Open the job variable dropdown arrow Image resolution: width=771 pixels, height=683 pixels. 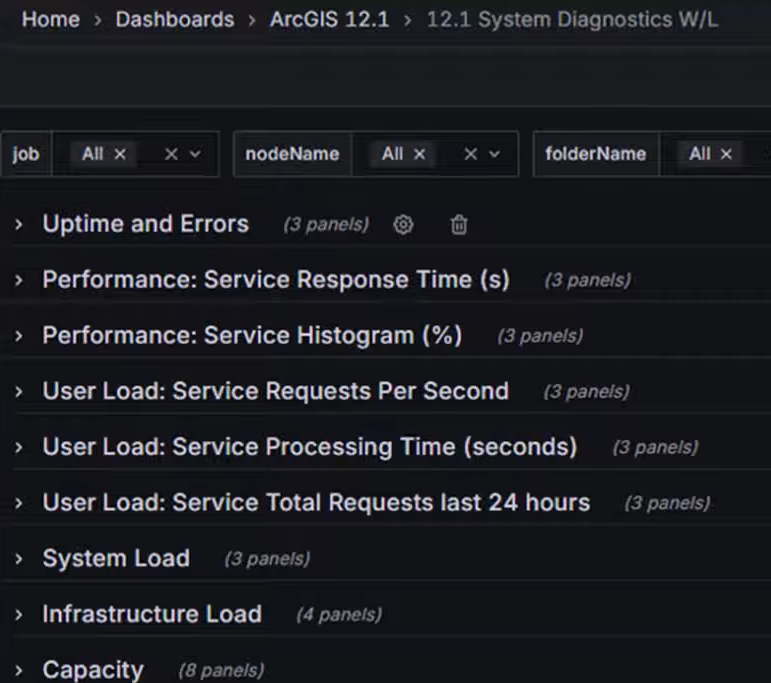pyautogui.click(x=195, y=154)
